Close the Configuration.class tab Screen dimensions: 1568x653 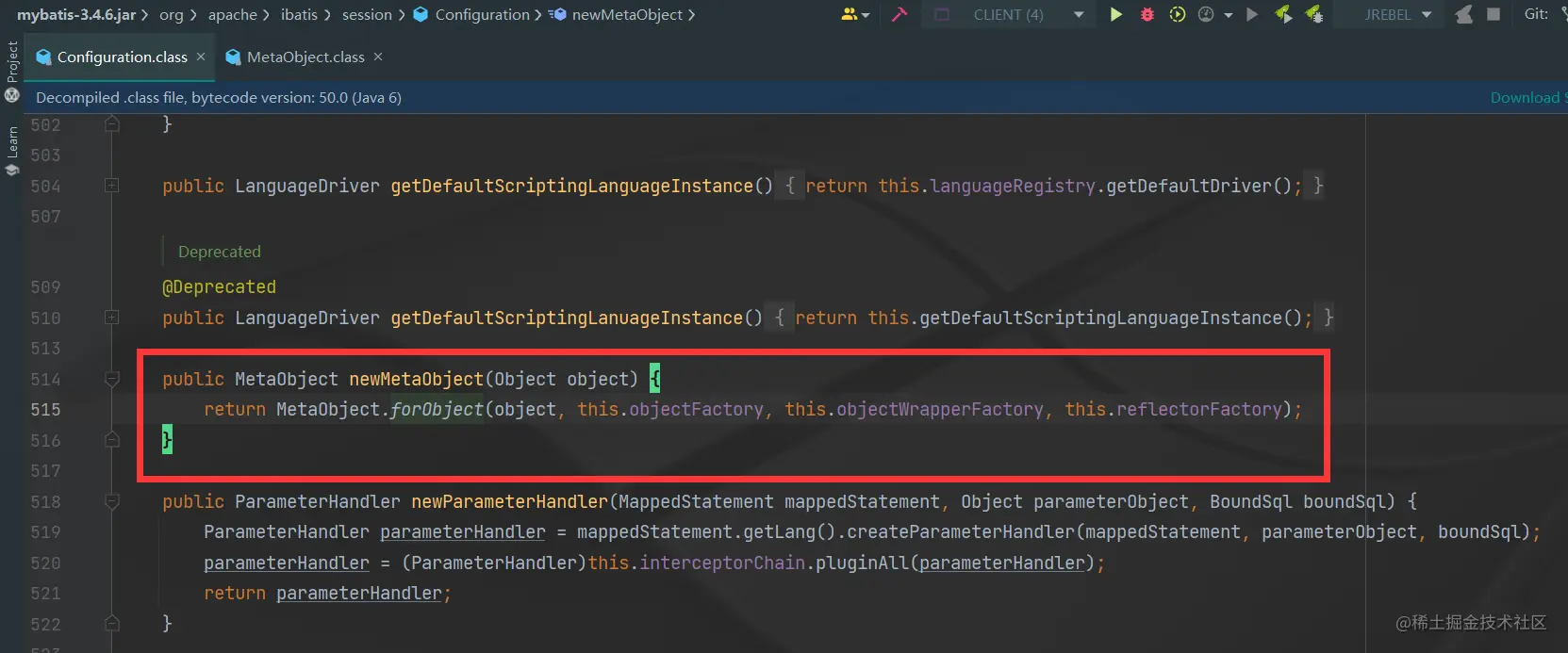201,57
